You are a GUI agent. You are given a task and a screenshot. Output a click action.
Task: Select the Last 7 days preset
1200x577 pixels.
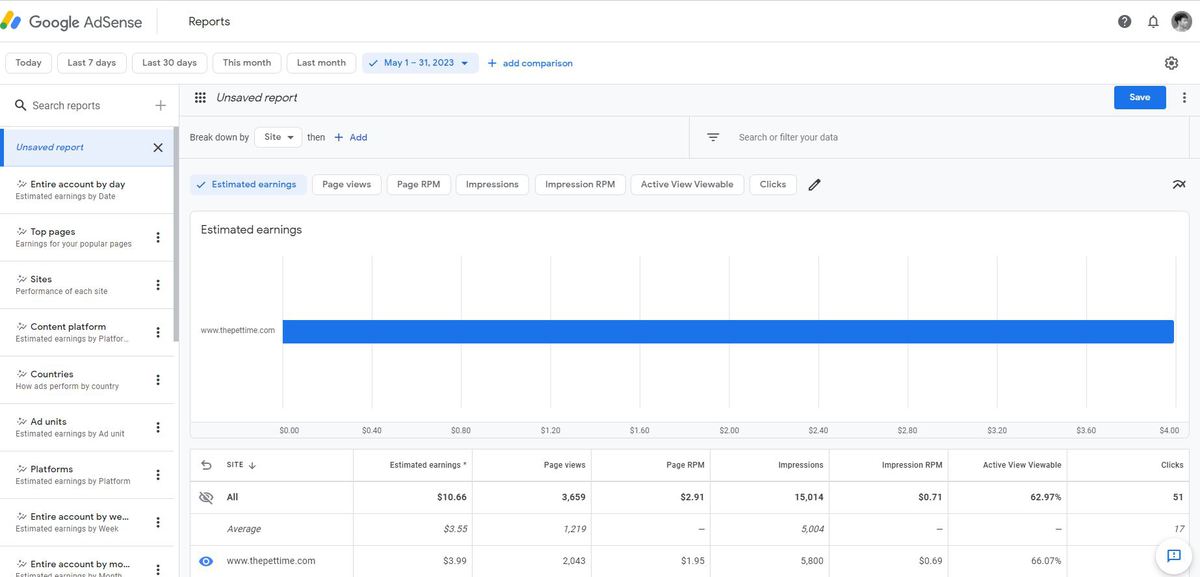[x=92, y=63]
